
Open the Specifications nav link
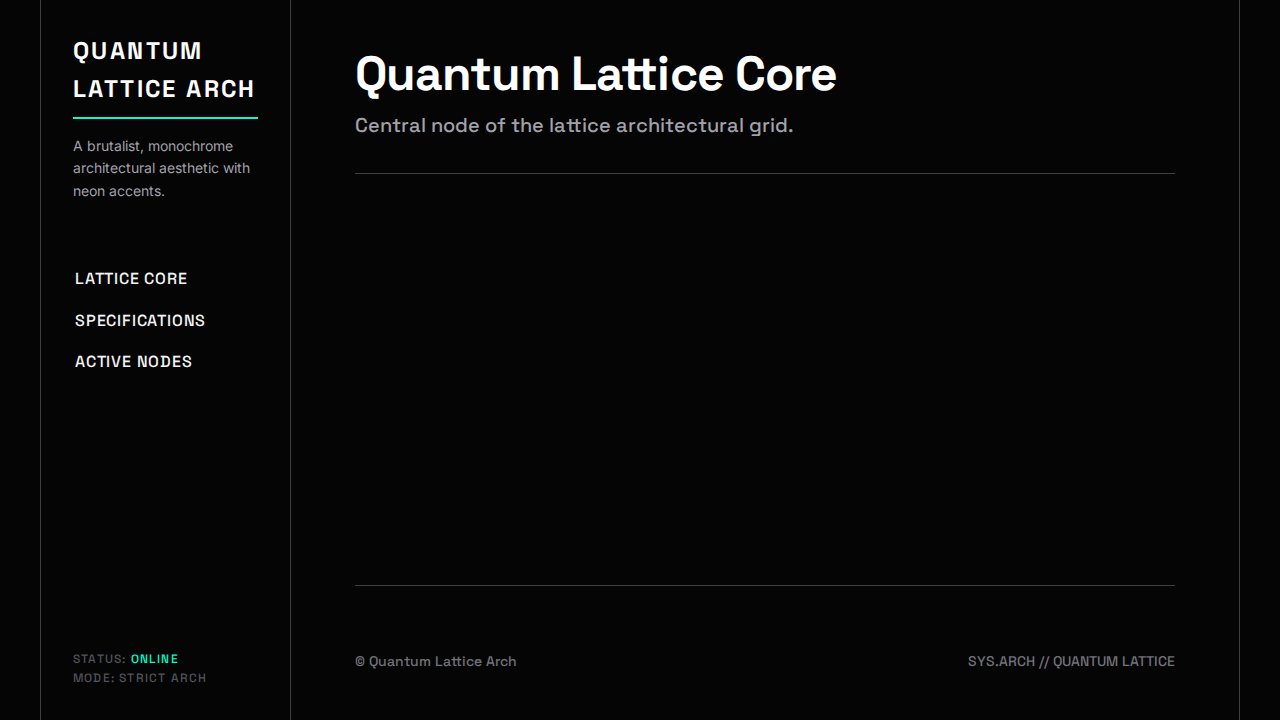140,321
